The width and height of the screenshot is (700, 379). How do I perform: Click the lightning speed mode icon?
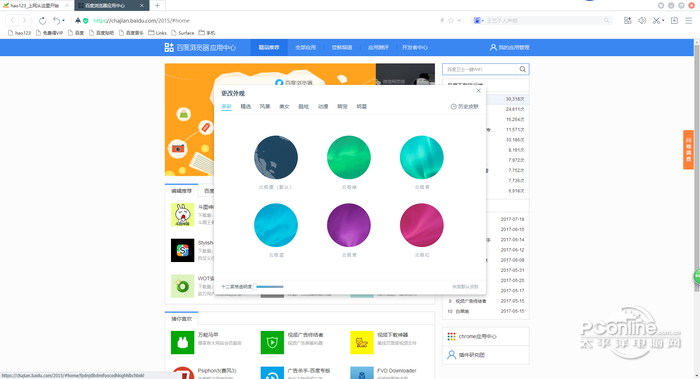(442, 21)
